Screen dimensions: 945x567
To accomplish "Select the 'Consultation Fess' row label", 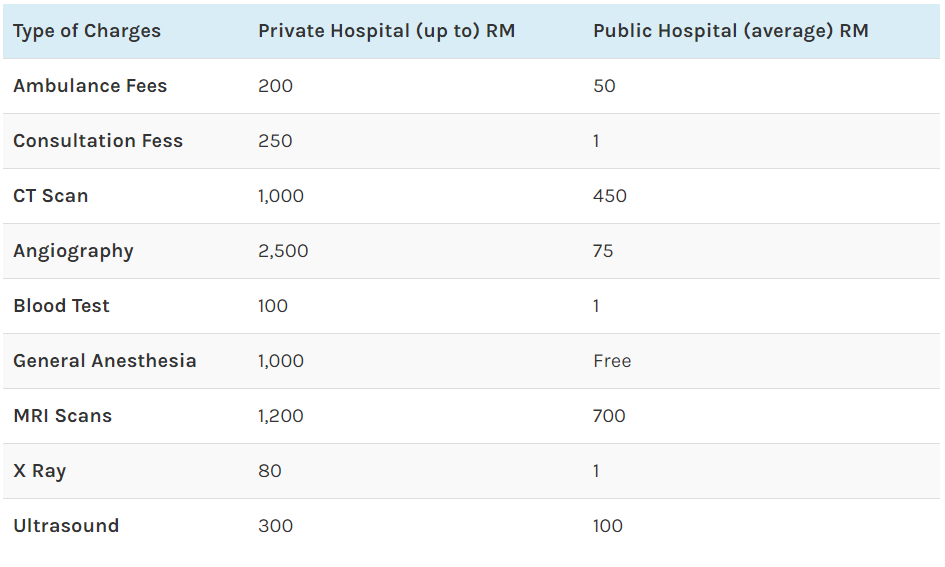I will 98,141.
